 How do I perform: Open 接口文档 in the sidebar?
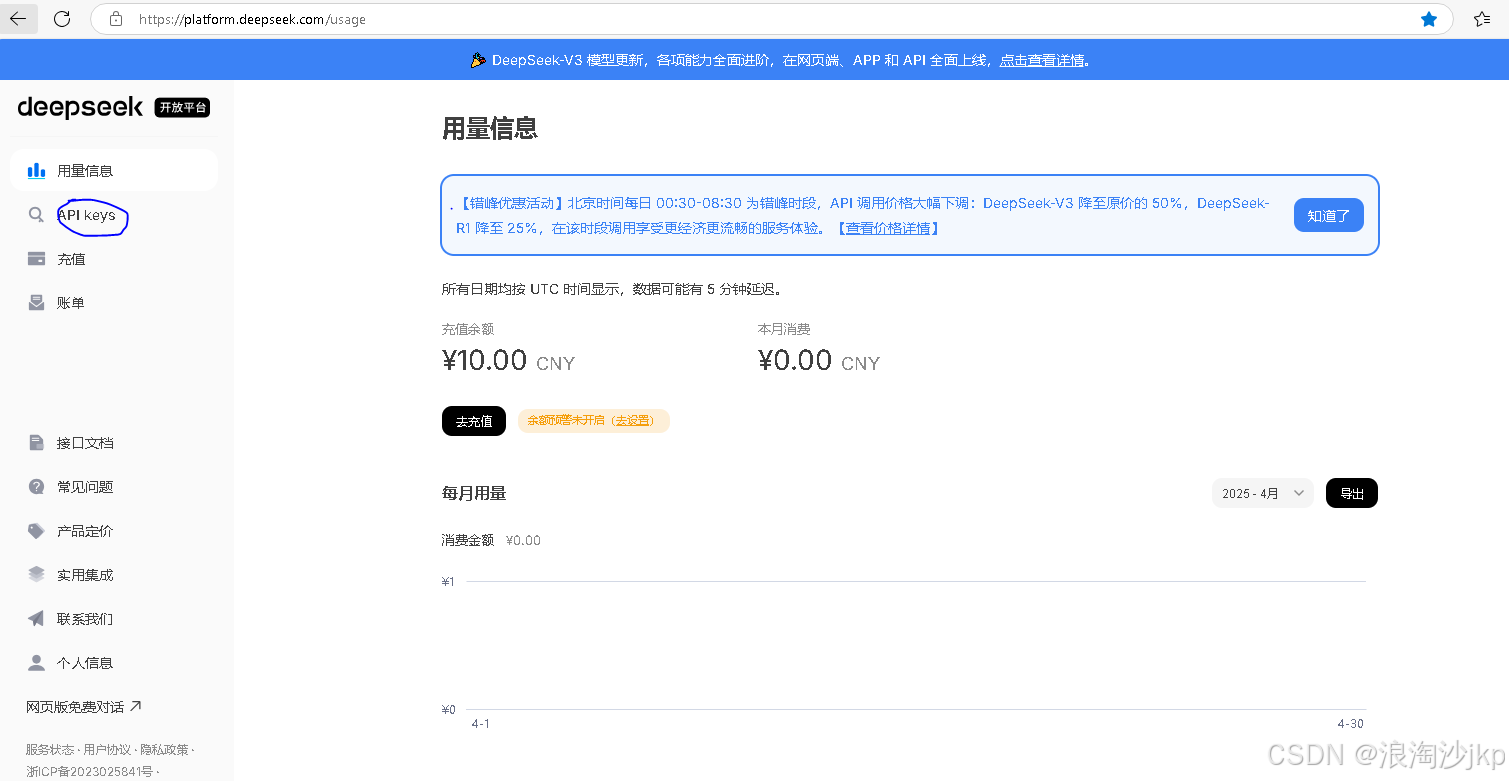pyautogui.click(x=114, y=443)
